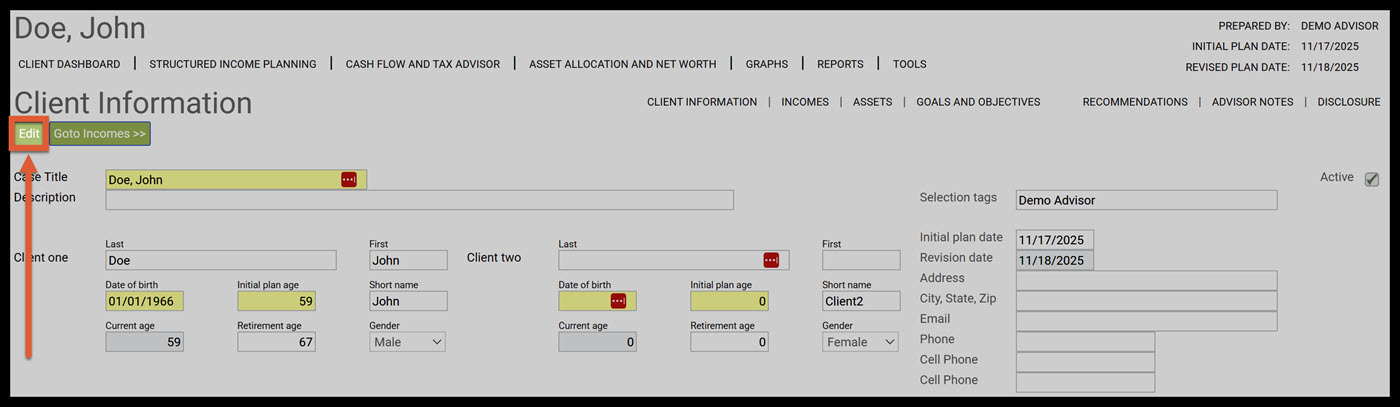Click the Address input field
The width and height of the screenshot is (1400, 407).
coord(1146,281)
